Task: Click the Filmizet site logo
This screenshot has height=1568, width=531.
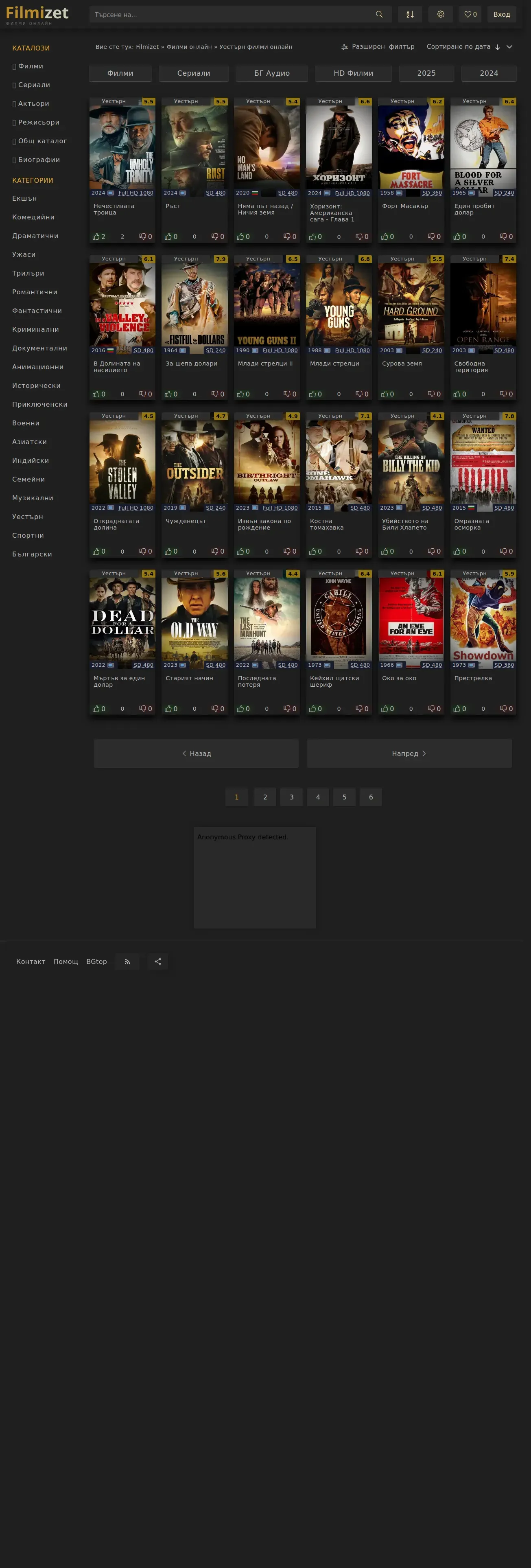Action: point(37,15)
